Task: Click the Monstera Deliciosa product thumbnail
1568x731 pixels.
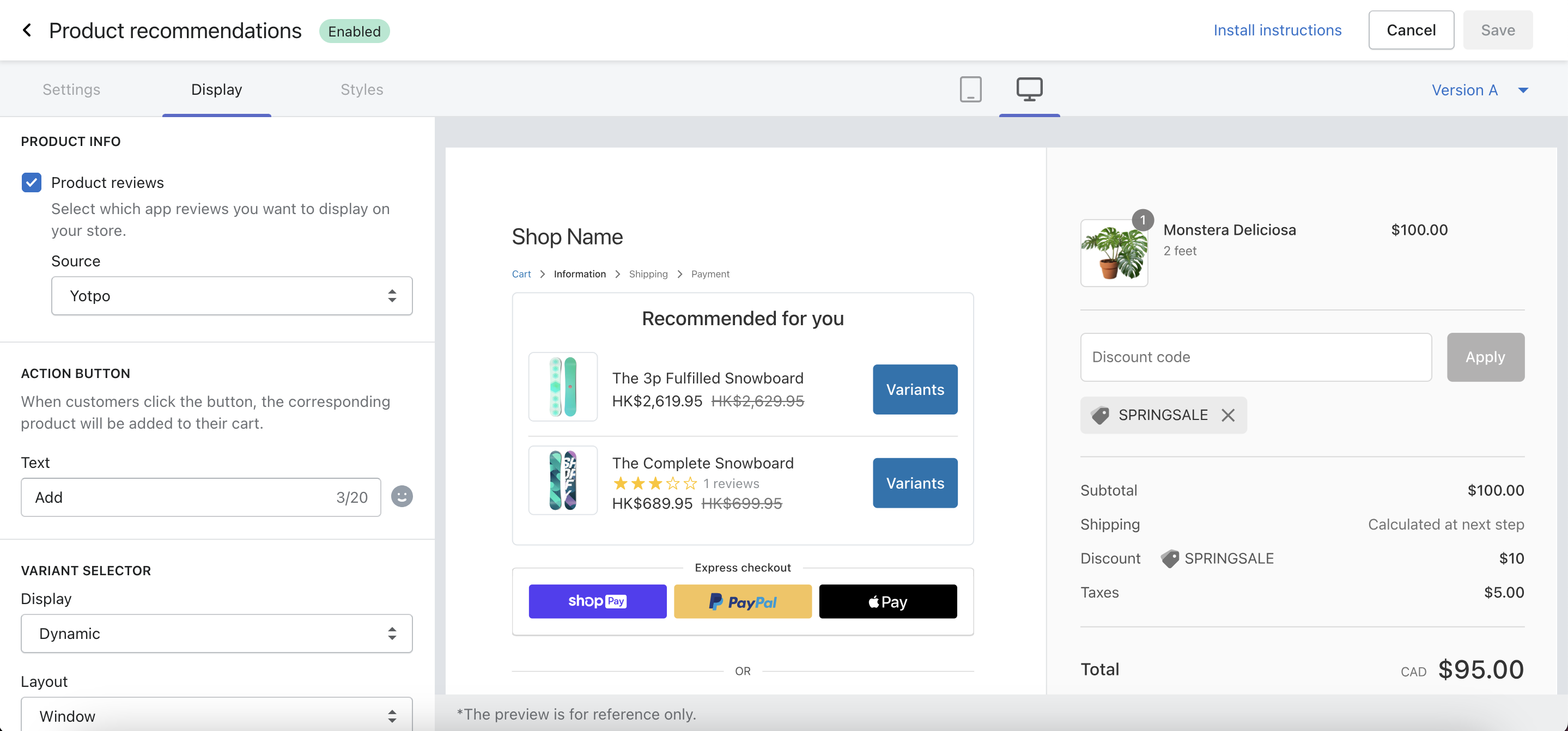Action: click(1113, 253)
